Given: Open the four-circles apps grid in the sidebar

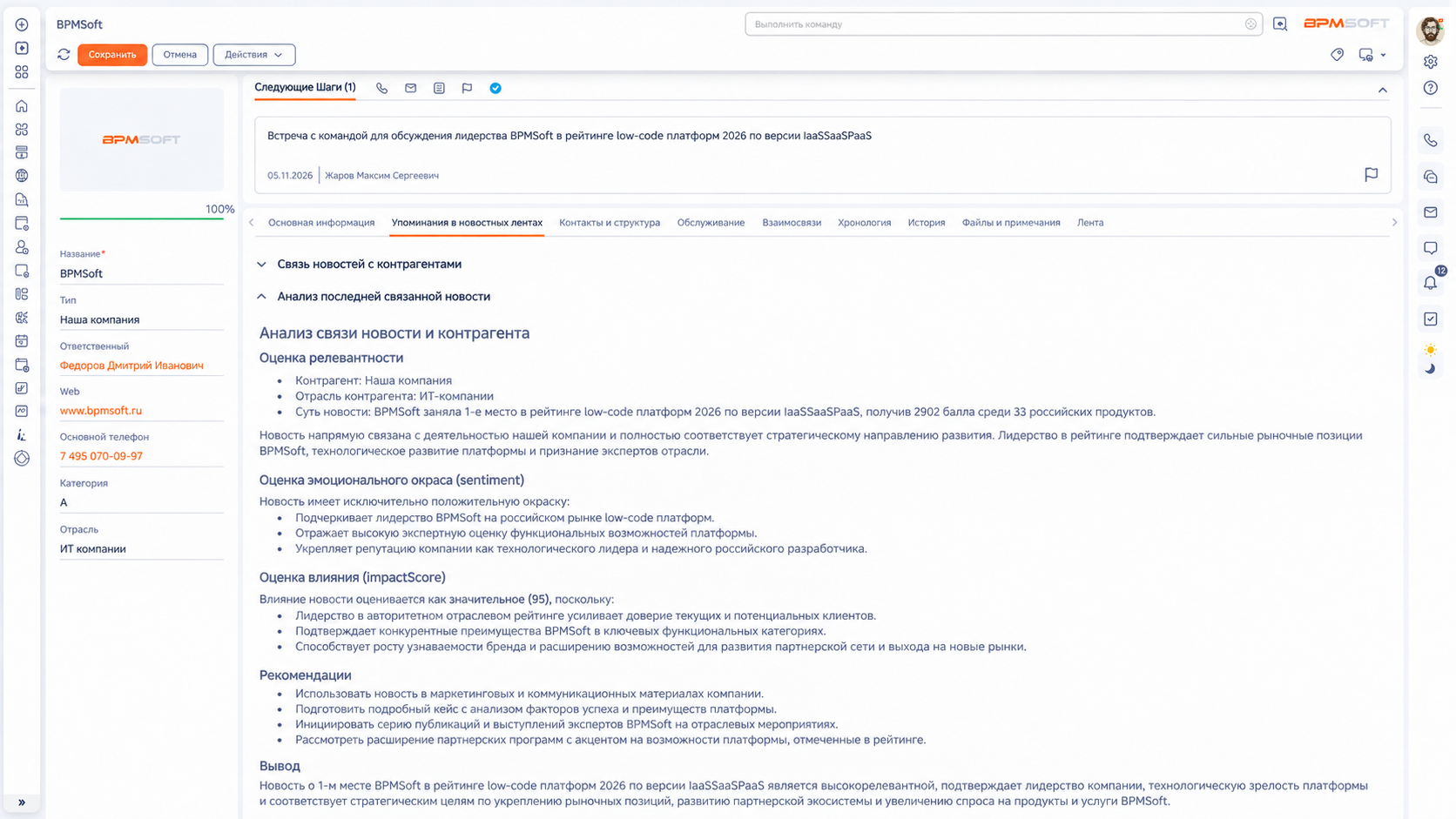Looking at the screenshot, I should 22,129.
